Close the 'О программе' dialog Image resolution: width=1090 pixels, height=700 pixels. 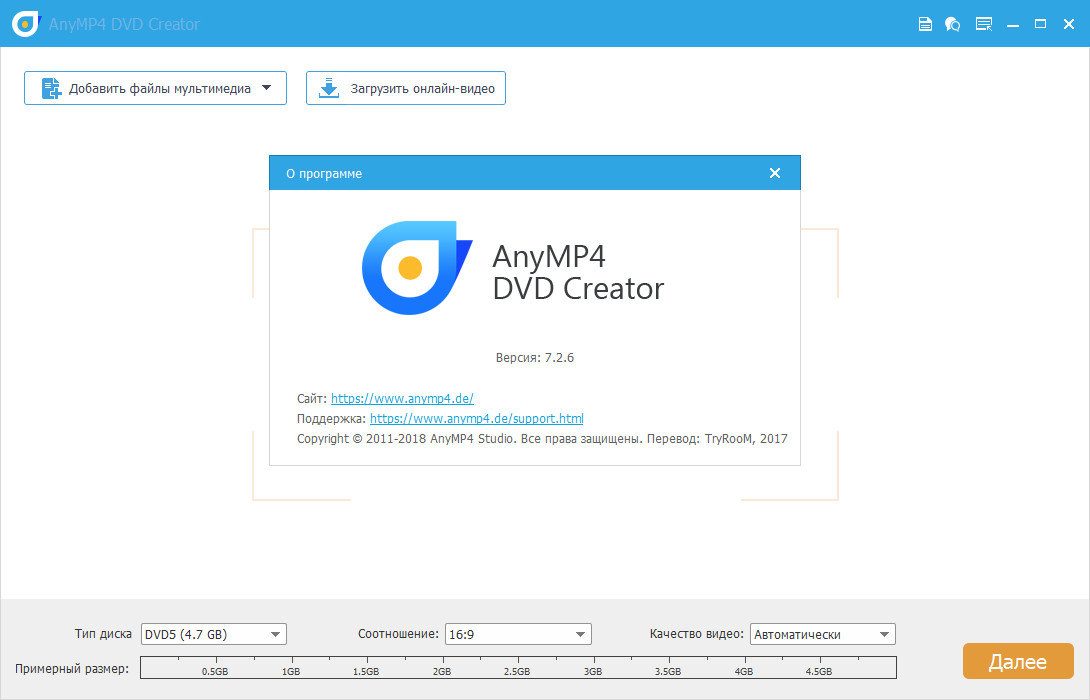[x=775, y=173]
